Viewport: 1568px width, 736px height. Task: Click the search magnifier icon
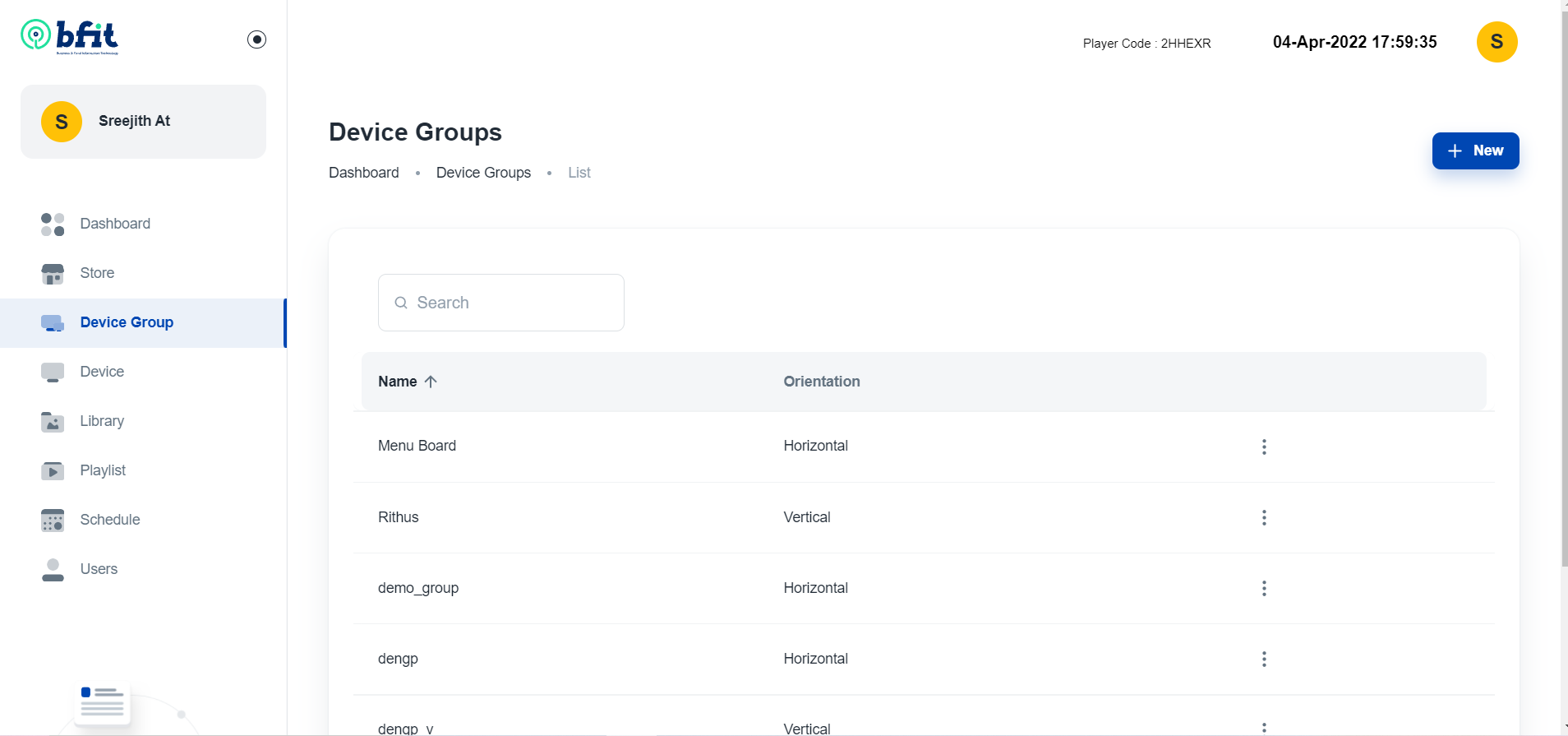tap(401, 303)
